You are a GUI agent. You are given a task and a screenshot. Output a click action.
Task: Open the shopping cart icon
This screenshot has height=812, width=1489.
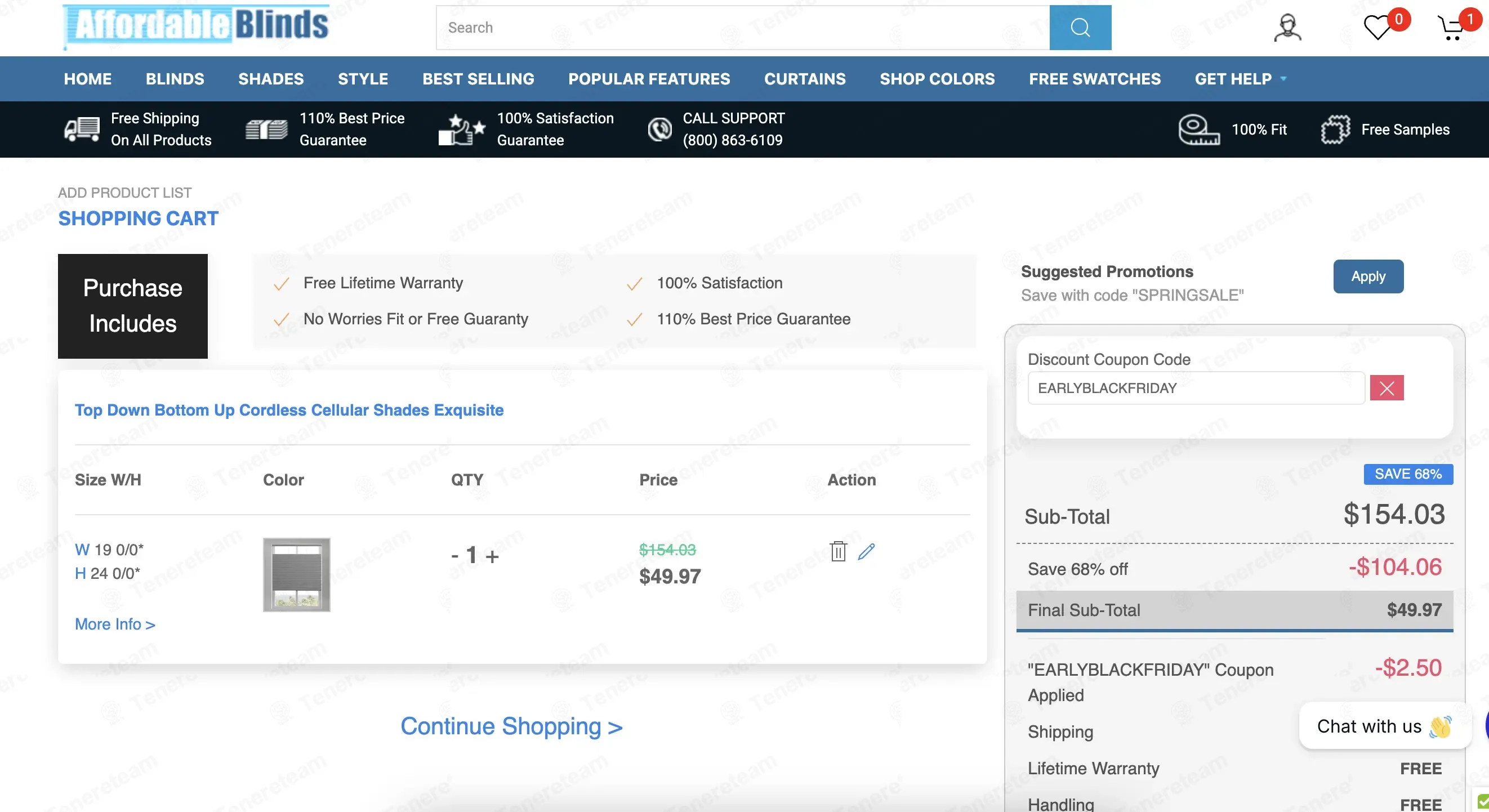coord(1450,27)
